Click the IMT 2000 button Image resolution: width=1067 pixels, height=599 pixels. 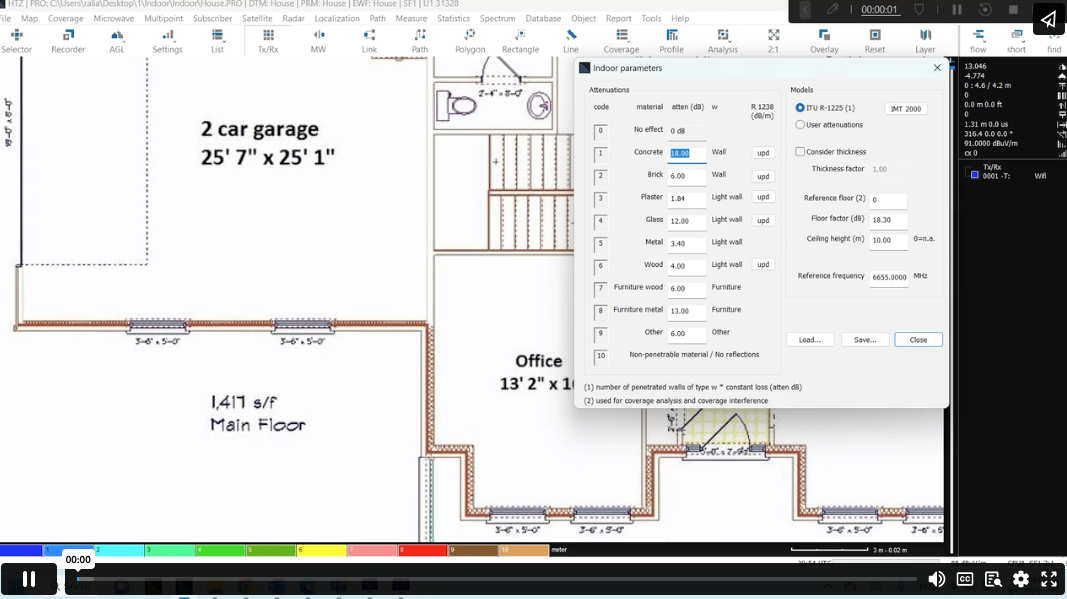tap(906, 109)
